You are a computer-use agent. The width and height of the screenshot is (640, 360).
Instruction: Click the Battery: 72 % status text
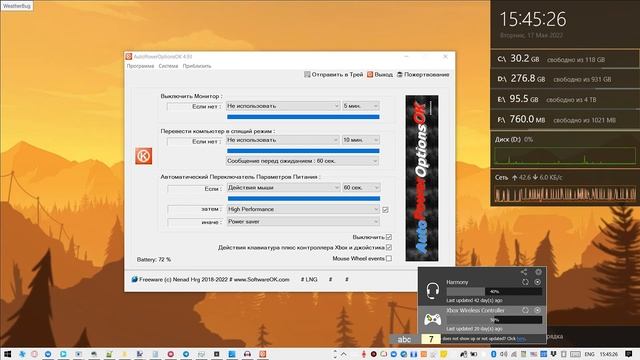point(154,260)
